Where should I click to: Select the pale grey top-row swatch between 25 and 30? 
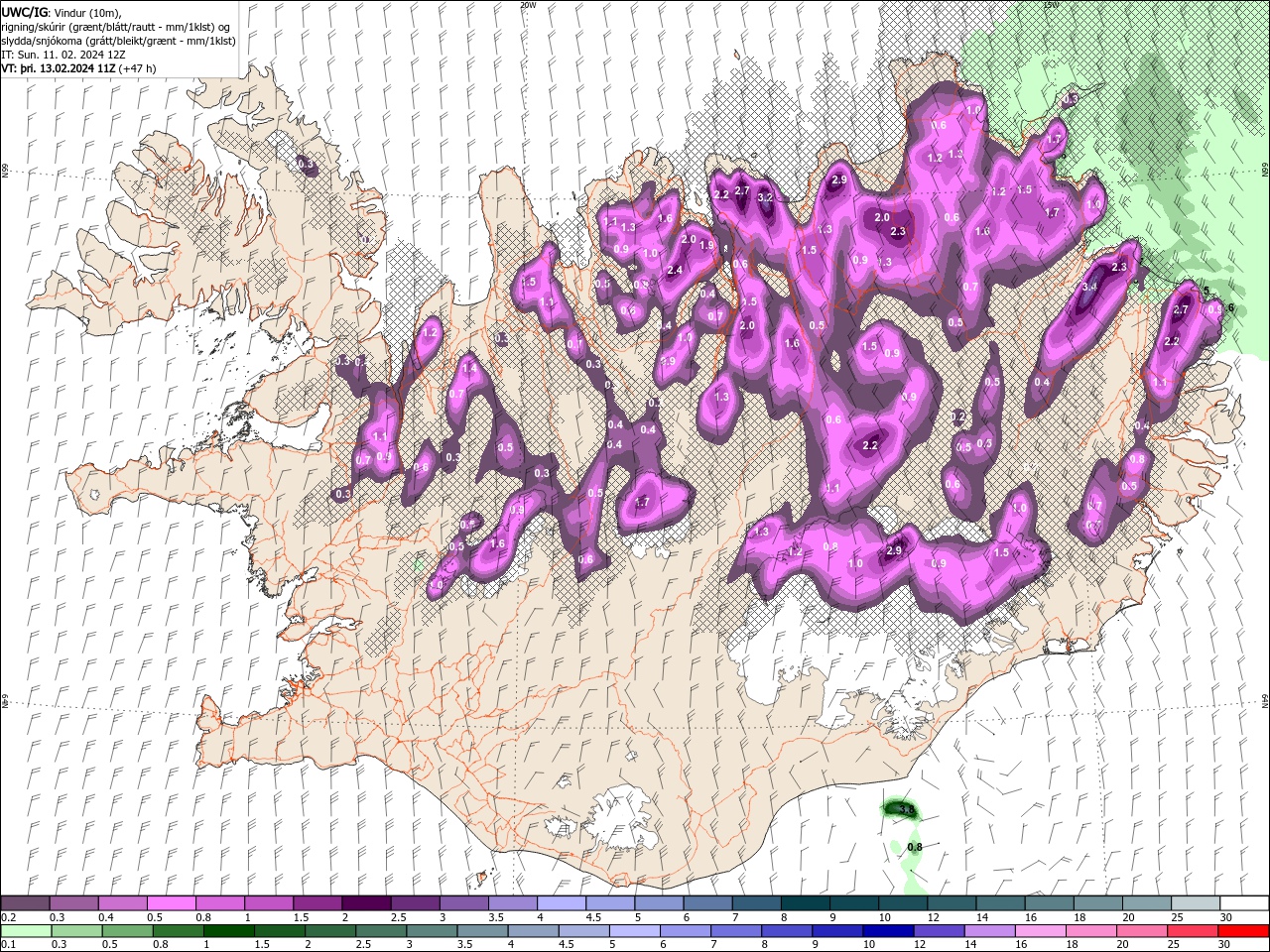pyautogui.click(x=1197, y=903)
